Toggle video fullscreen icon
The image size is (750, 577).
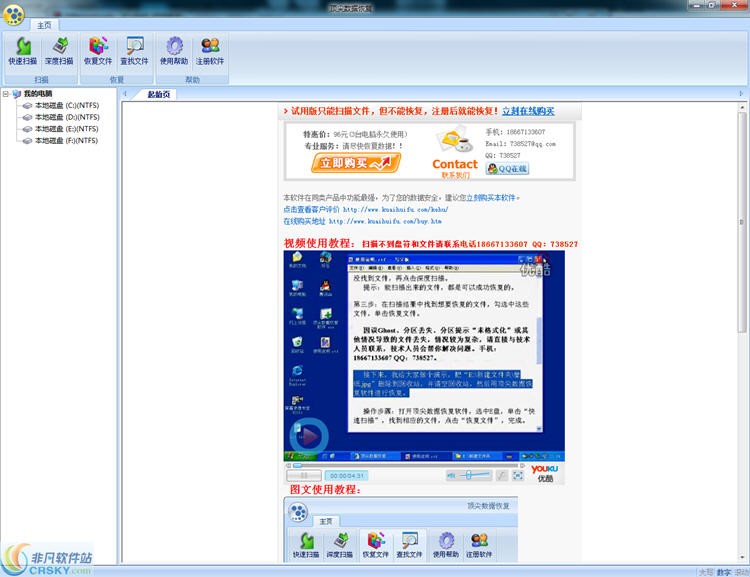[518, 476]
